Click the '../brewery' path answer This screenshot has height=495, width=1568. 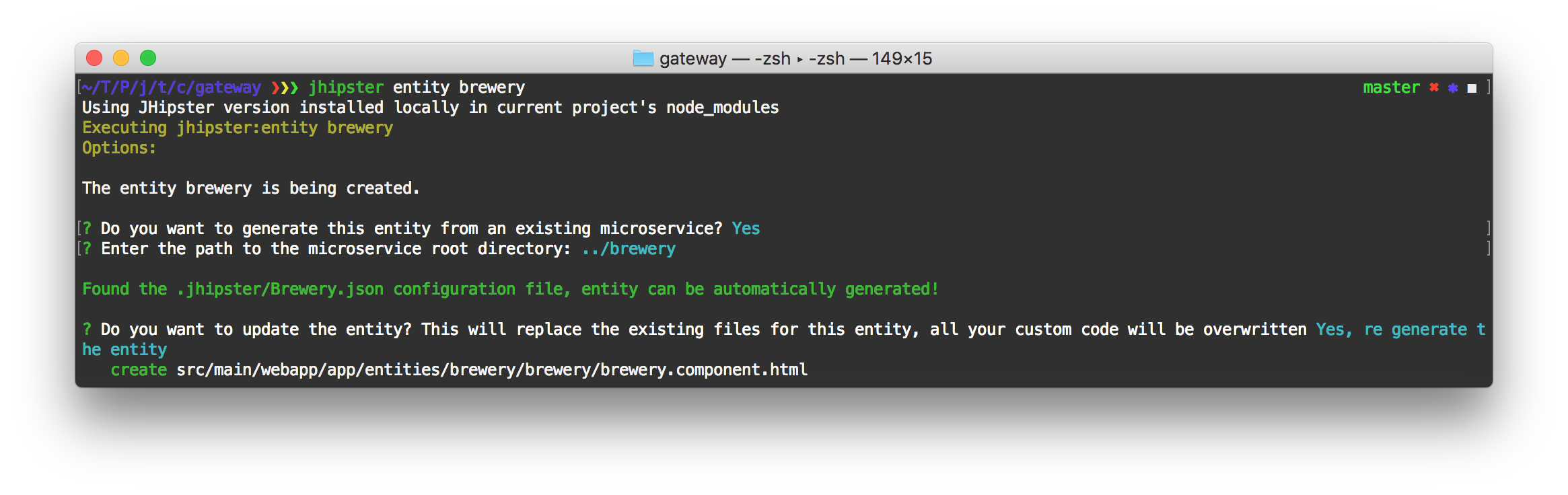(629, 249)
